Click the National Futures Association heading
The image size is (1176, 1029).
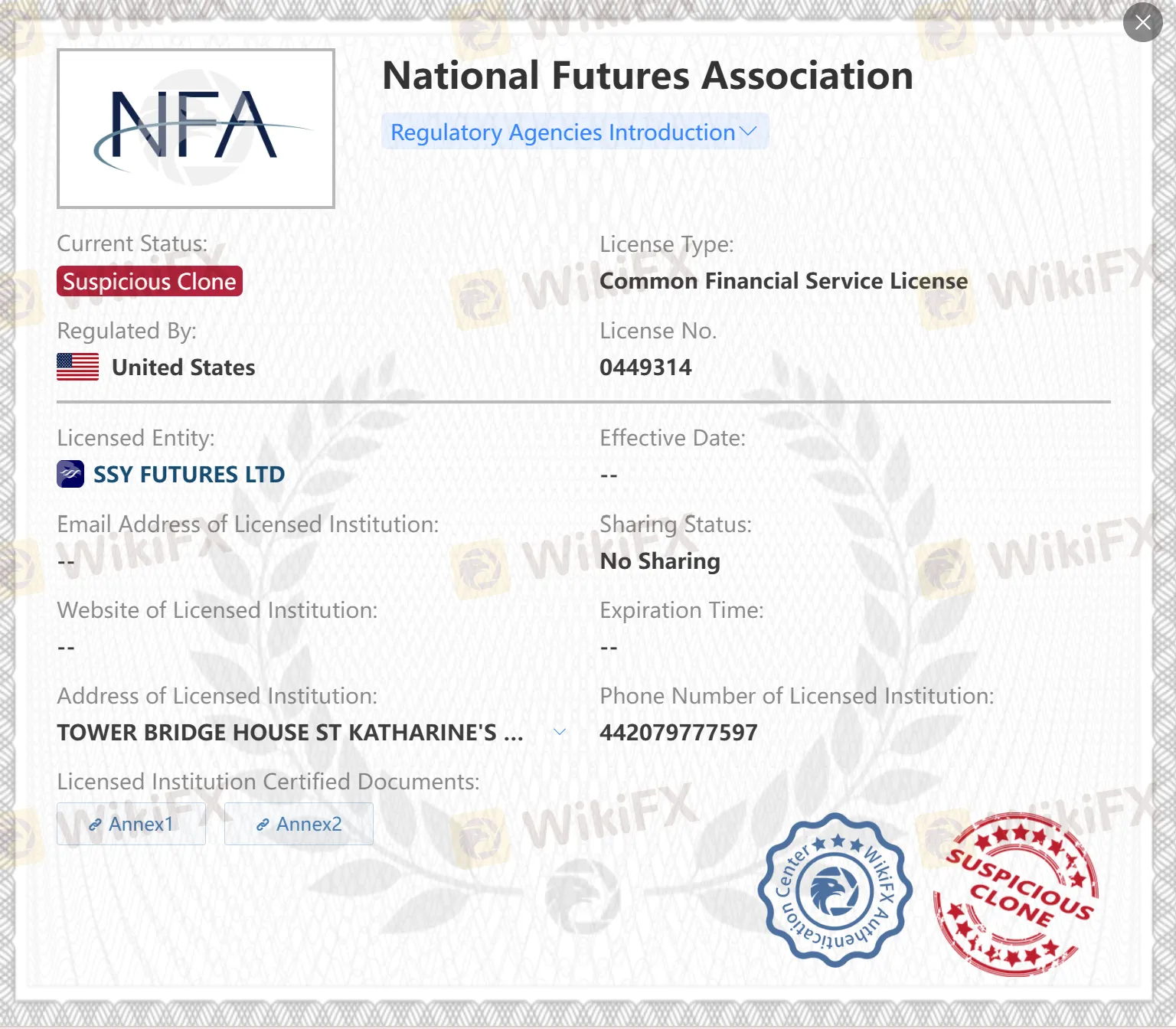tap(648, 76)
